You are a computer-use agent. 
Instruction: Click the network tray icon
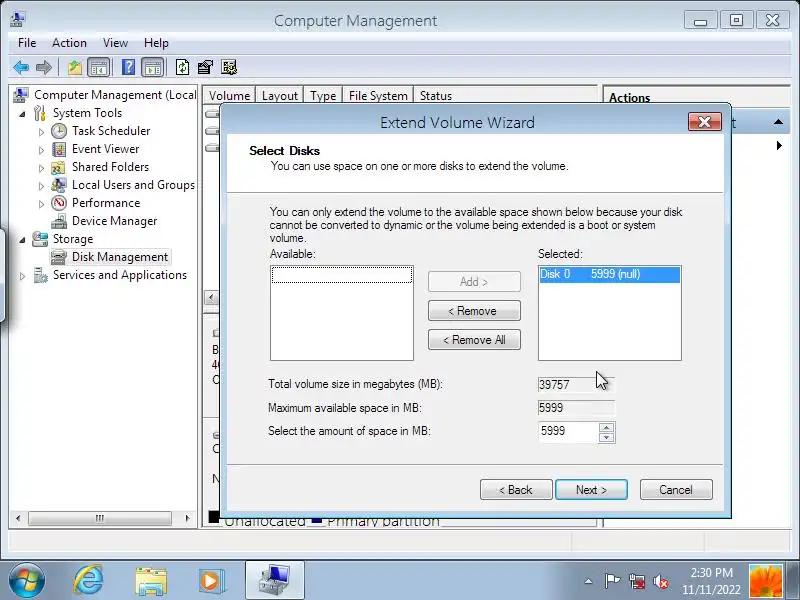636,581
